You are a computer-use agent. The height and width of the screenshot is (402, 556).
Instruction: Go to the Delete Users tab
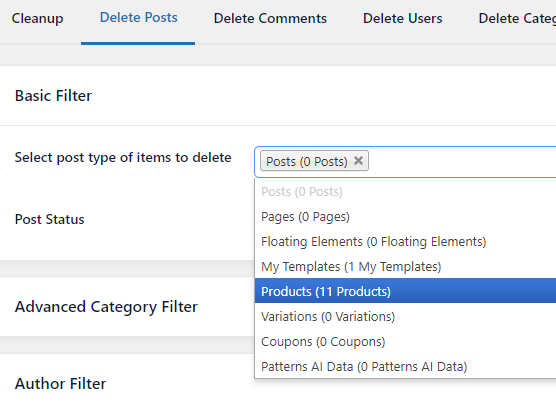tap(402, 18)
